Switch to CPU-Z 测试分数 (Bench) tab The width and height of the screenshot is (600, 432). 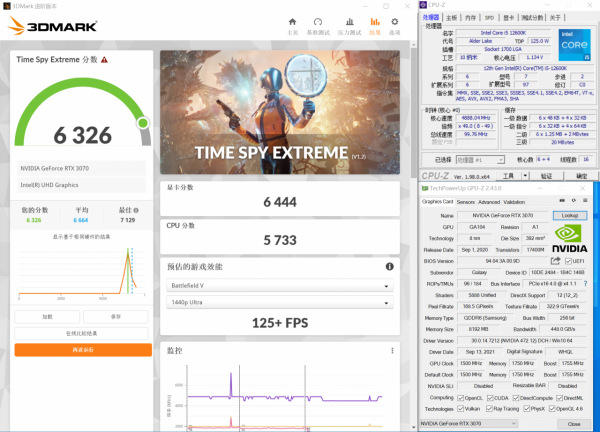pos(532,18)
